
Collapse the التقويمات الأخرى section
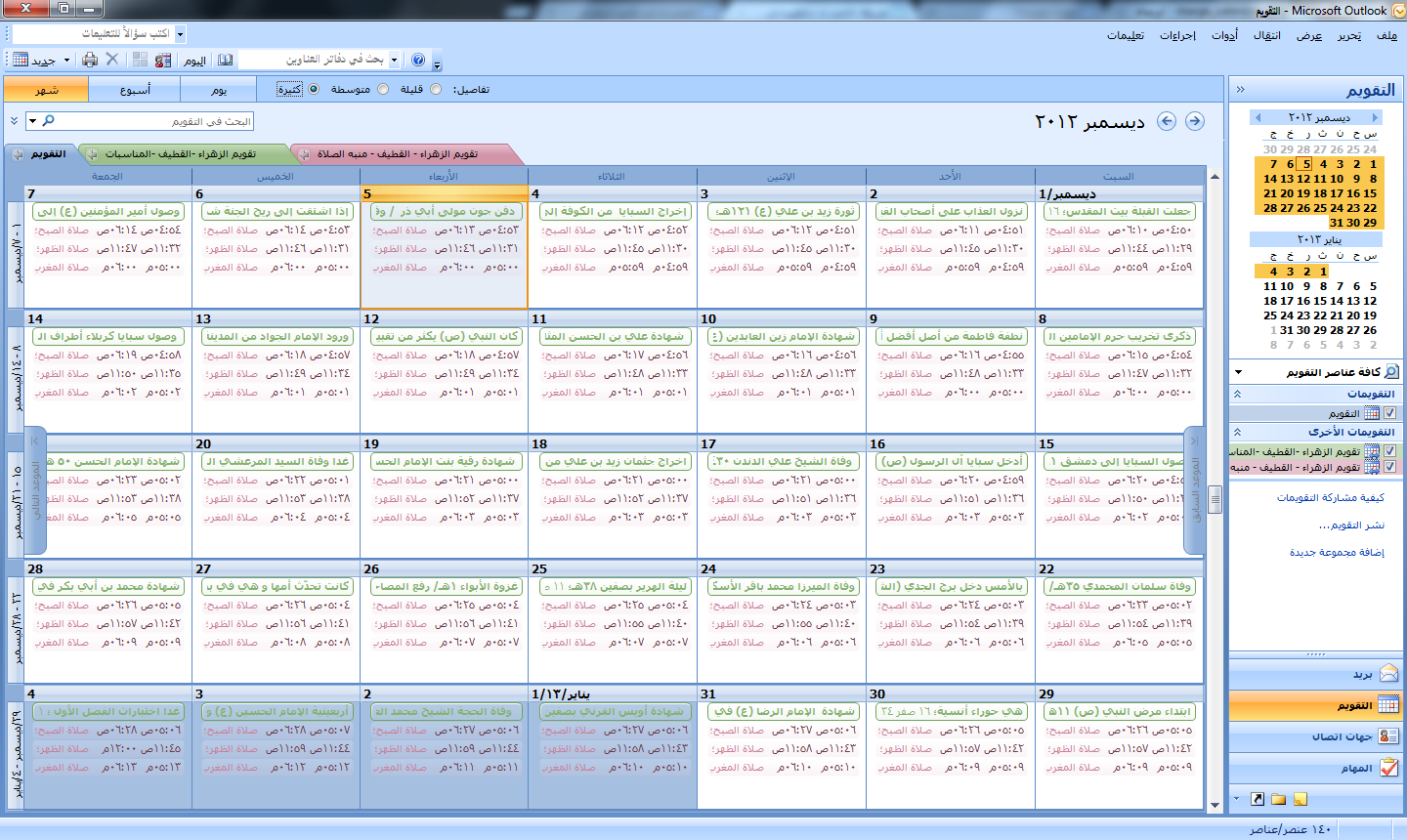1237,432
